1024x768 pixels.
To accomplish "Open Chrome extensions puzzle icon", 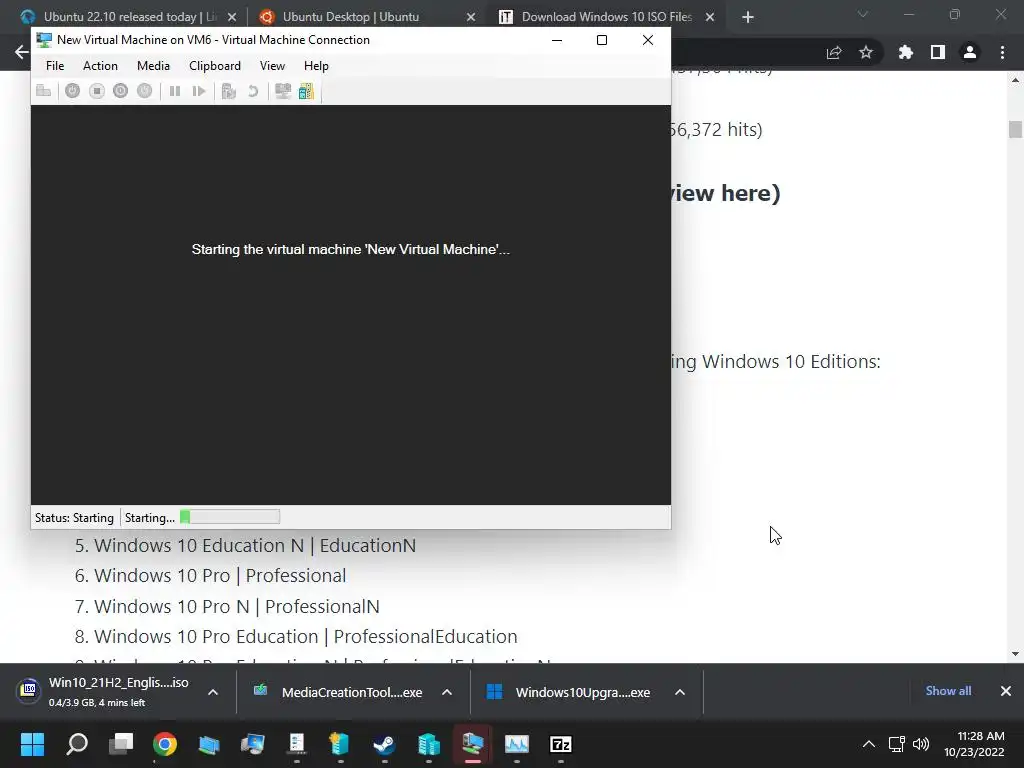I will (x=906, y=52).
